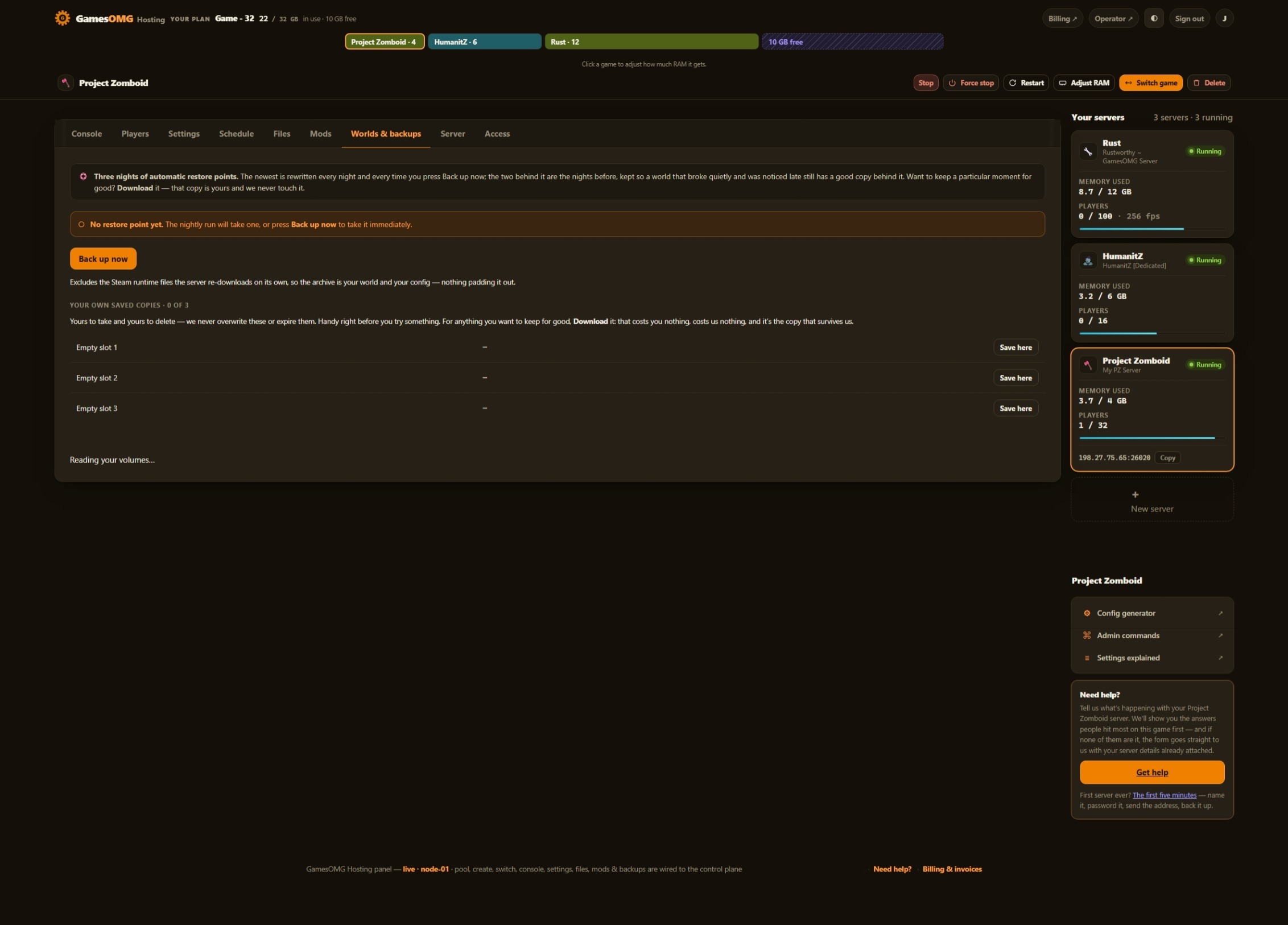Click the New server card

point(1152,499)
